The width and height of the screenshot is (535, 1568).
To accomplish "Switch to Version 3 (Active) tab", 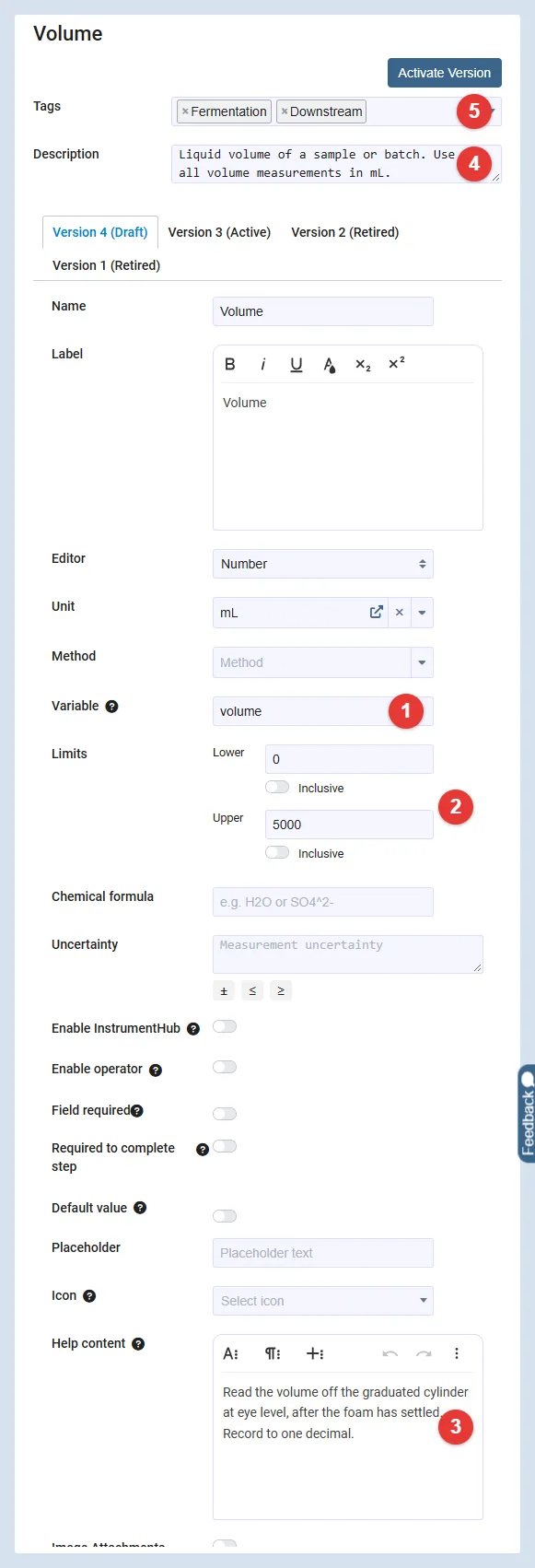I will pos(219,232).
